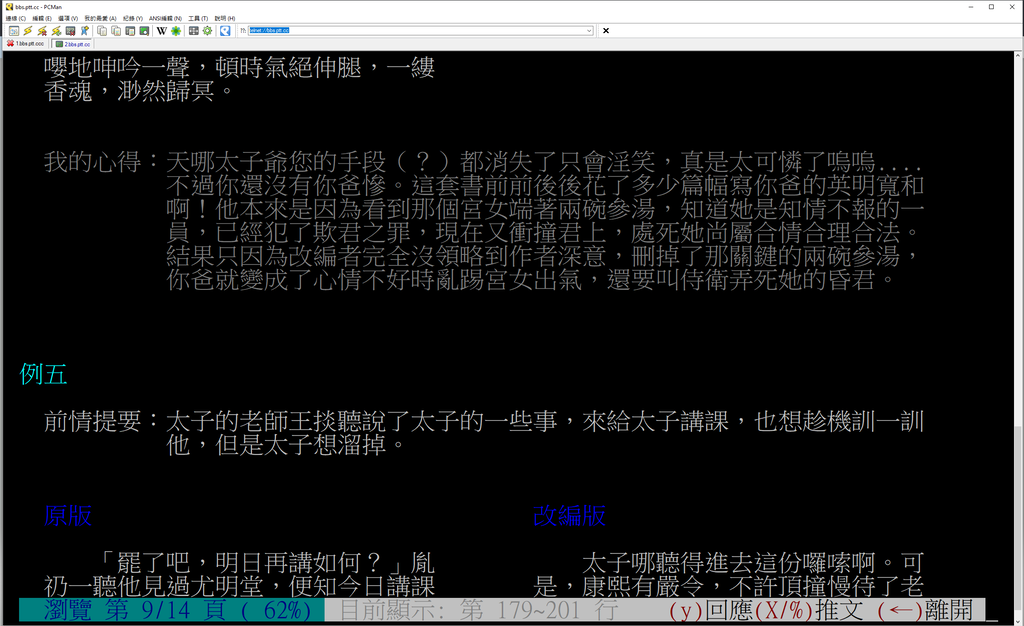Image resolution: width=1024 pixels, height=626 pixels.
Task: Click the dark grid table icon
Action: 194,31
